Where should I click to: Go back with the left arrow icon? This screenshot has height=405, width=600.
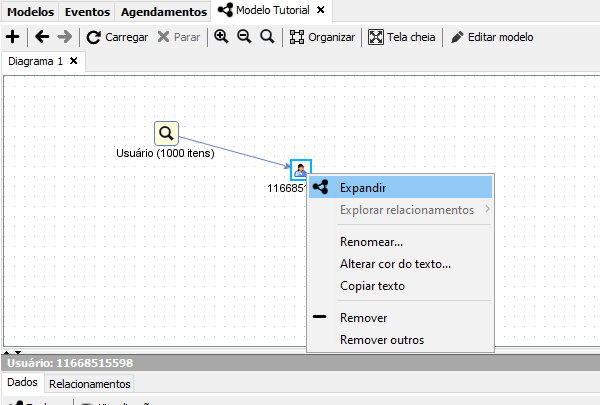tap(41, 37)
